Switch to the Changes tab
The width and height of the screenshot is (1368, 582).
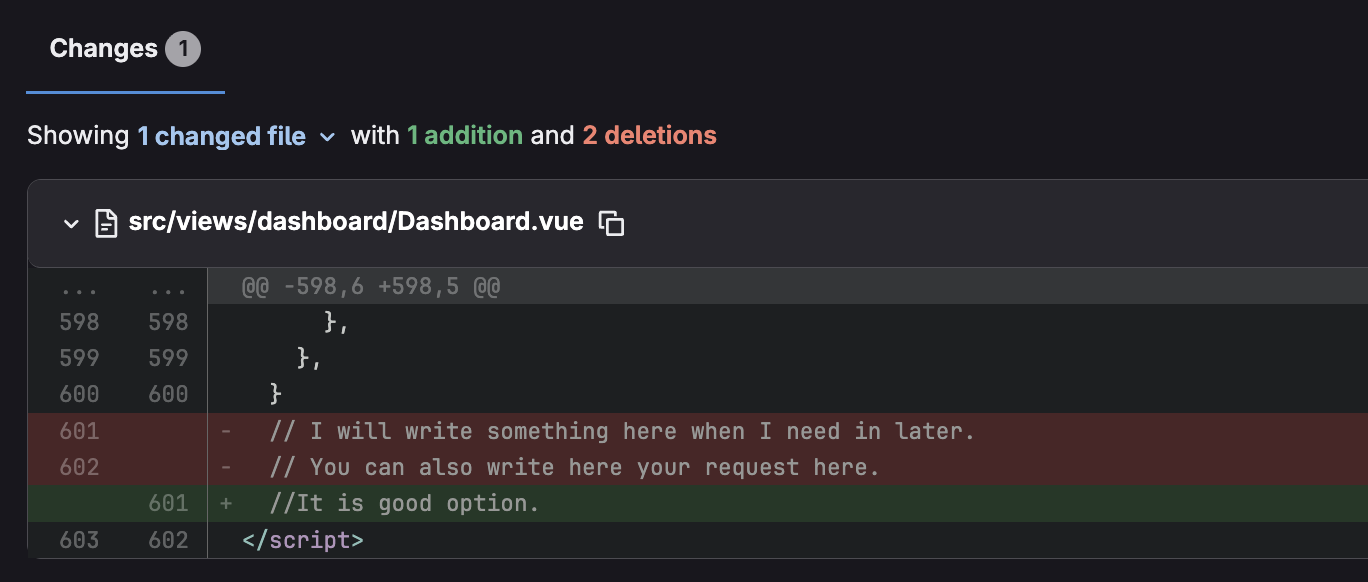[103, 47]
